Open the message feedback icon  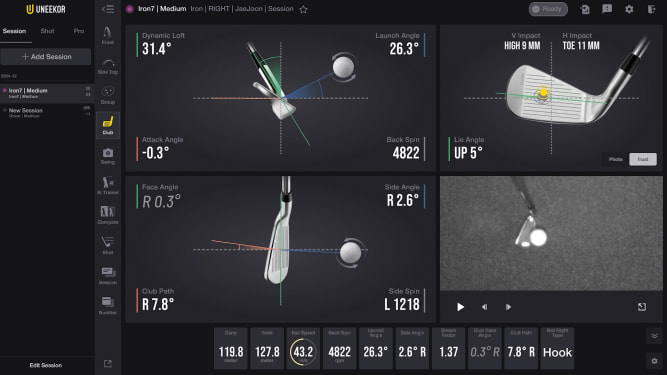607,9
